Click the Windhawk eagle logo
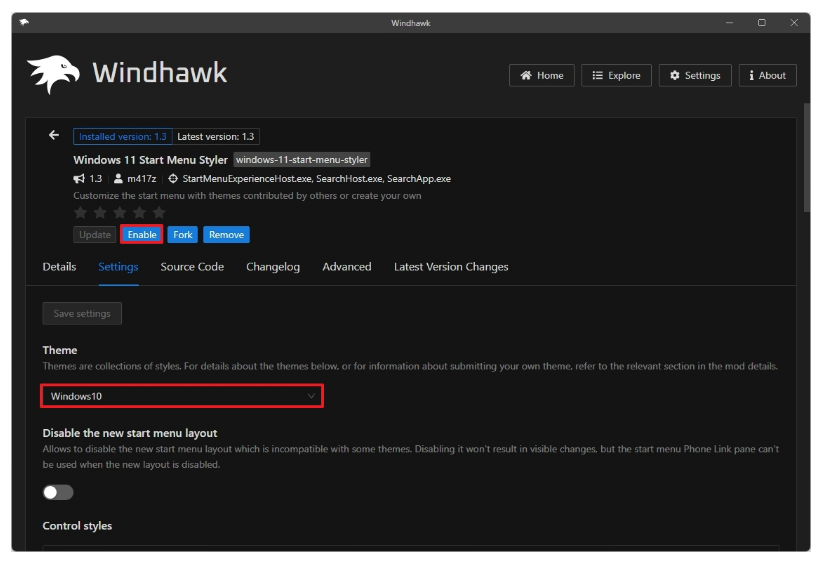The width and height of the screenshot is (822, 562). click(54, 74)
